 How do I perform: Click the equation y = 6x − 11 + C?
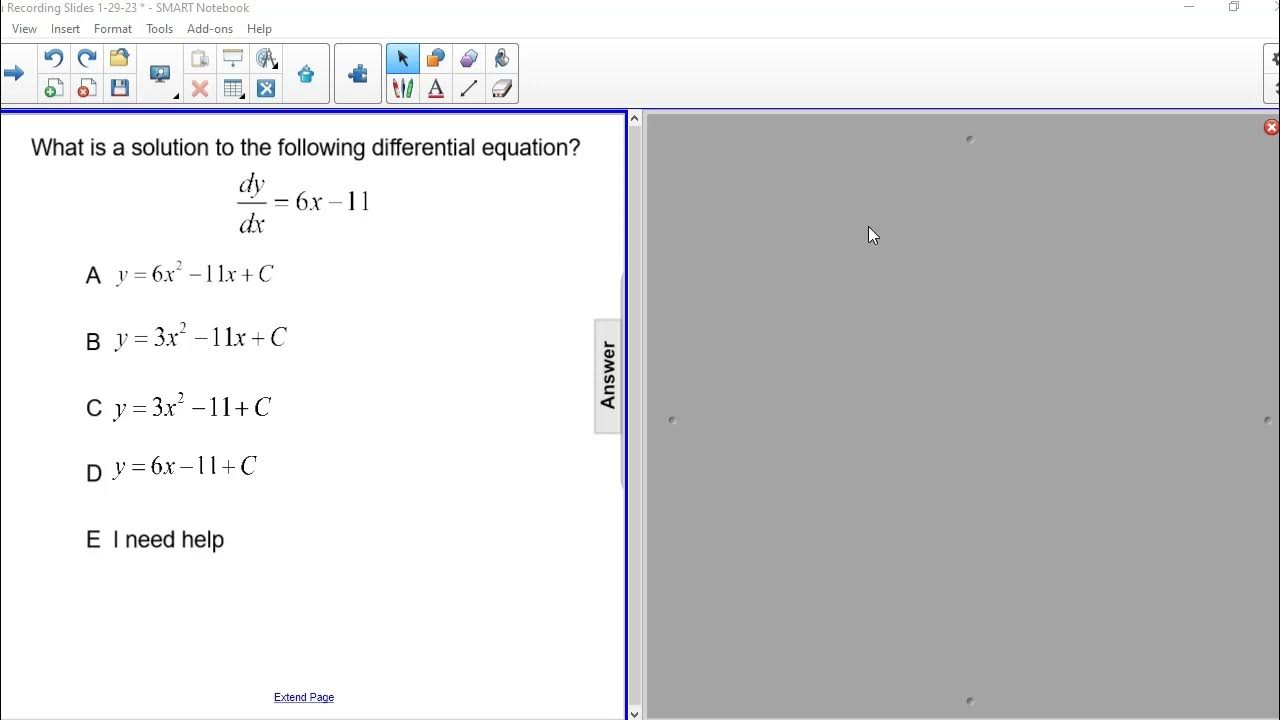pos(185,466)
